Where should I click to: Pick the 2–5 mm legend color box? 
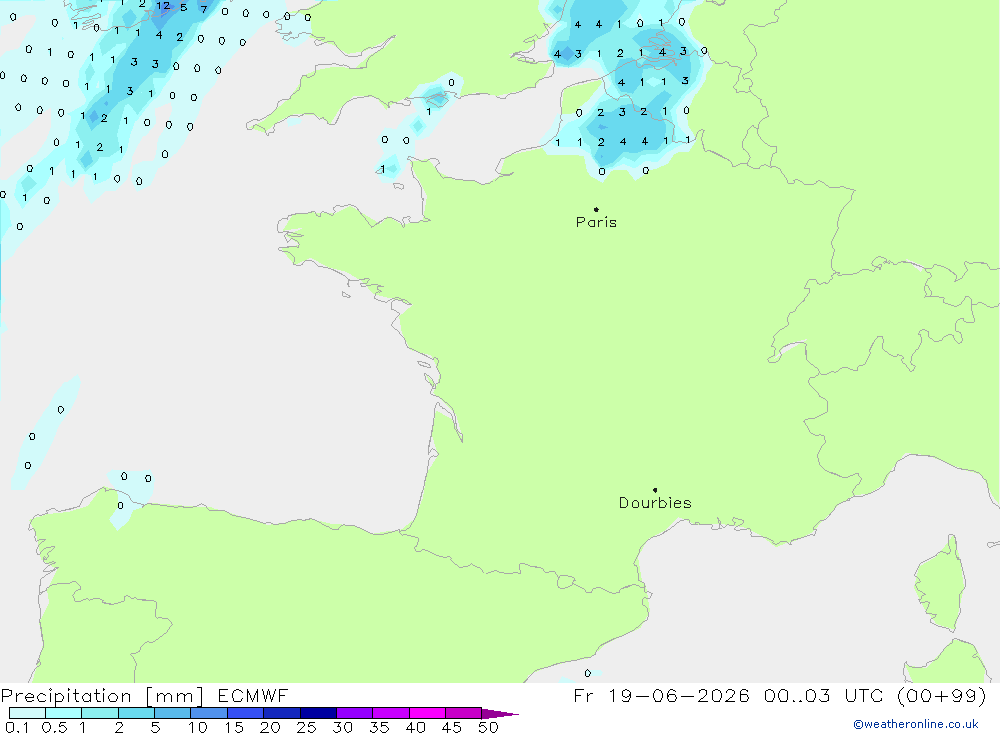point(136,713)
